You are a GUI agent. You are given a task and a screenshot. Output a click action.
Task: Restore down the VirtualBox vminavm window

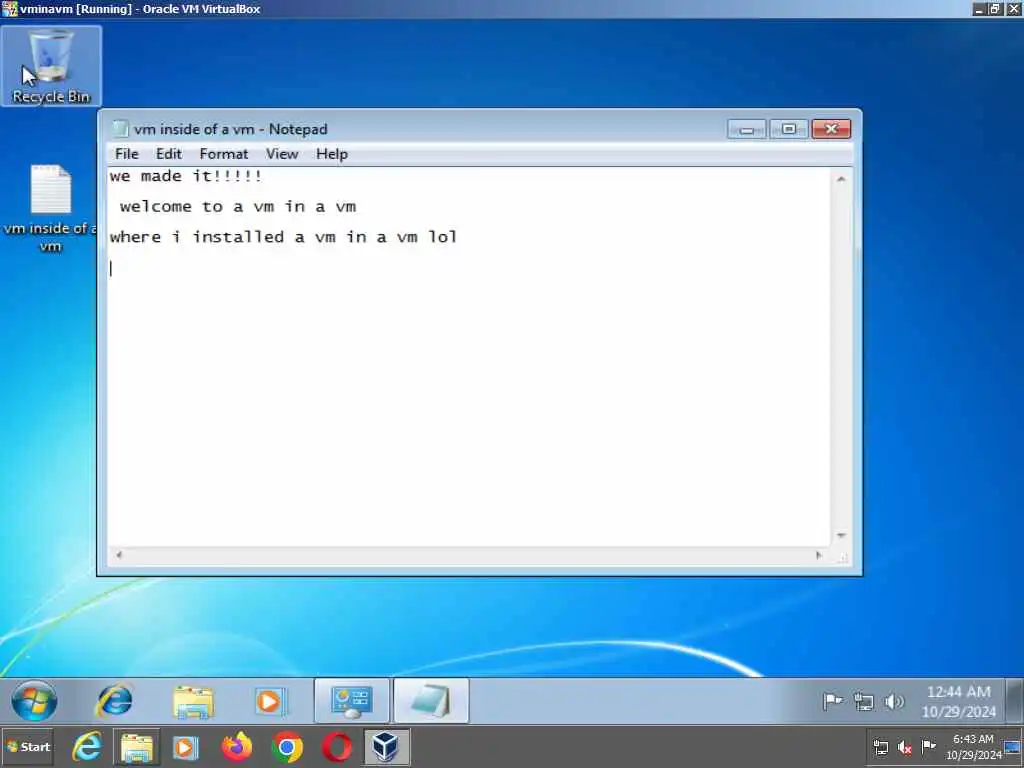click(x=995, y=9)
